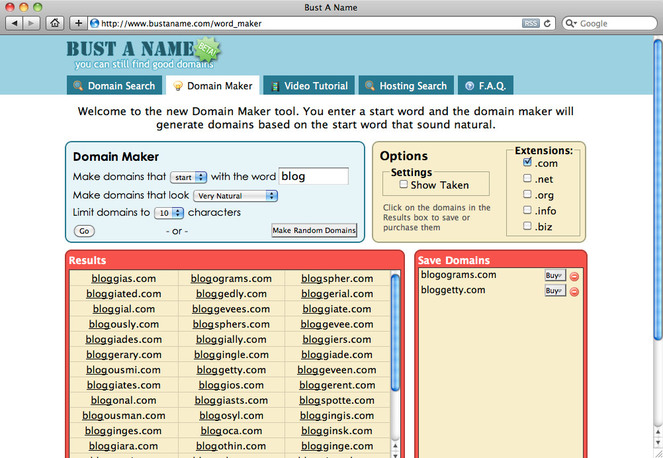Remove blogograms.com from saved domains
663x458 pixels.
[x=574, y=277]
